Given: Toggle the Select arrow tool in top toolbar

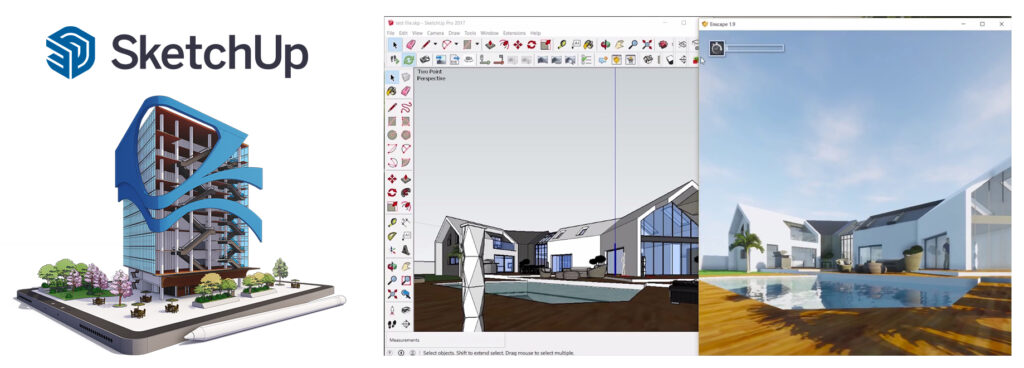Looking at the screenshot, I should tap(394, 44).
